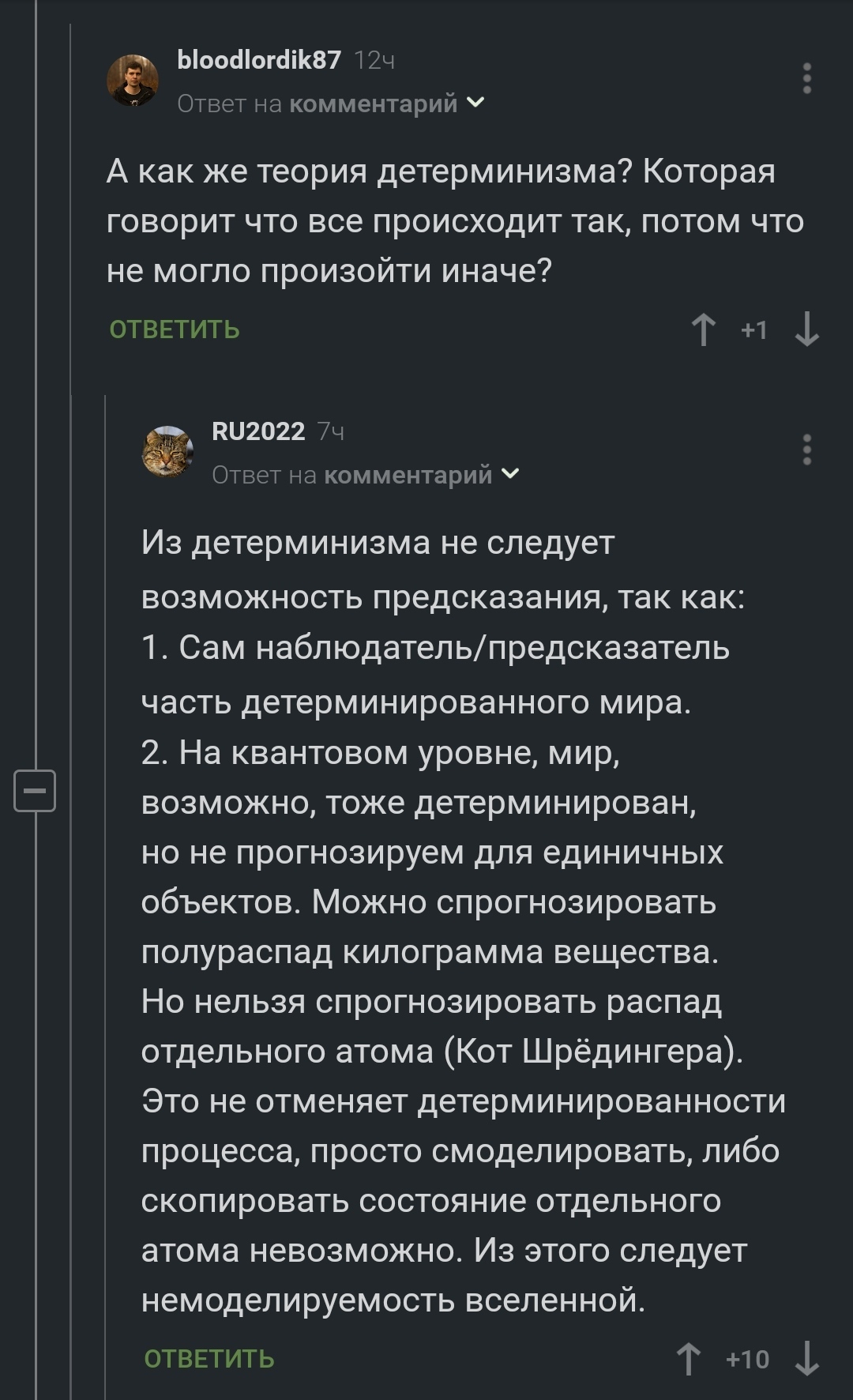The width and height of the screenshot is (853, 1400).
Task: Expand parent comment chevron for RU2022
Action: coord(511,474)
